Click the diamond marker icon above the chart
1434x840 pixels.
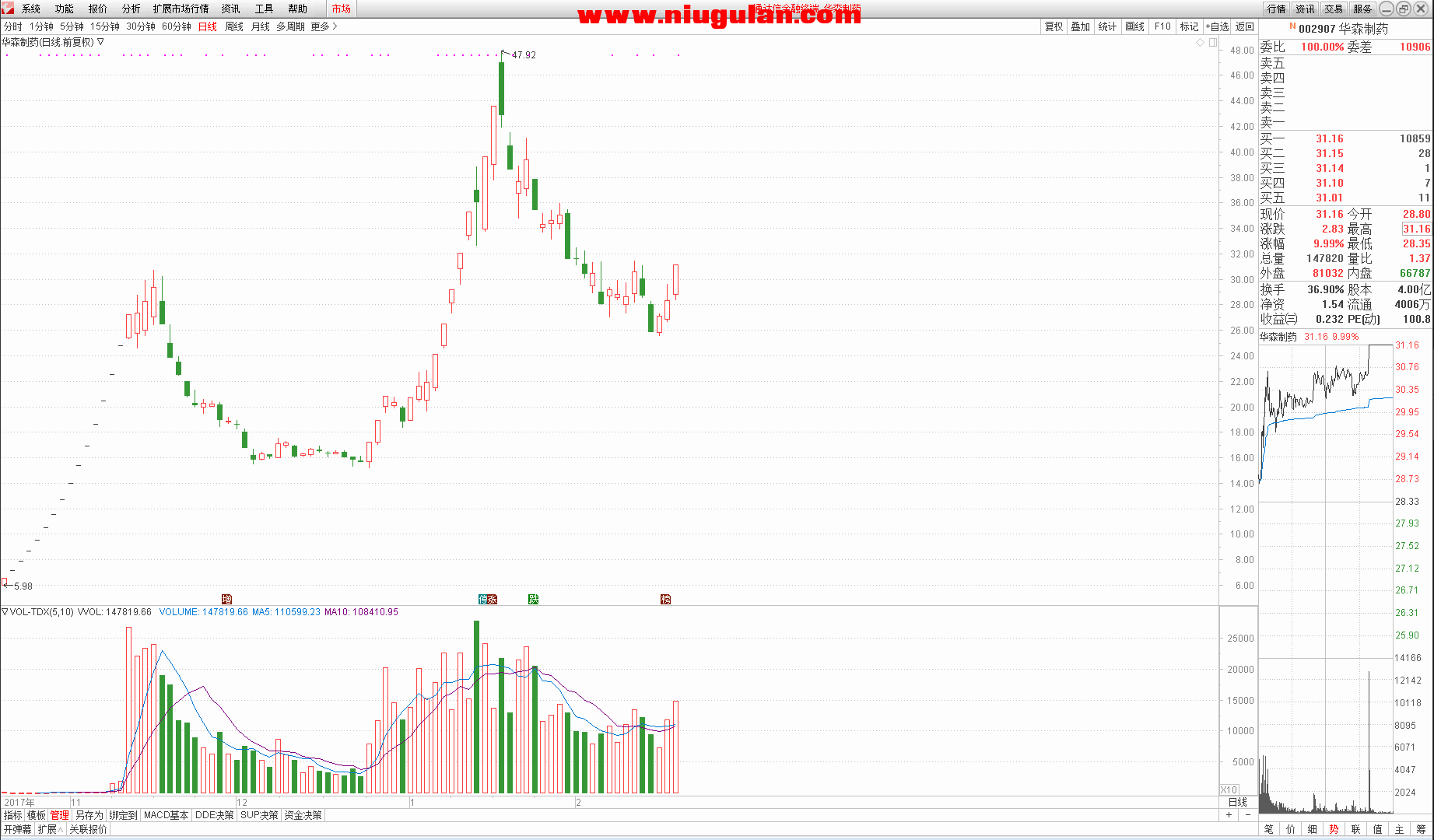click(x=1201, y=43)
